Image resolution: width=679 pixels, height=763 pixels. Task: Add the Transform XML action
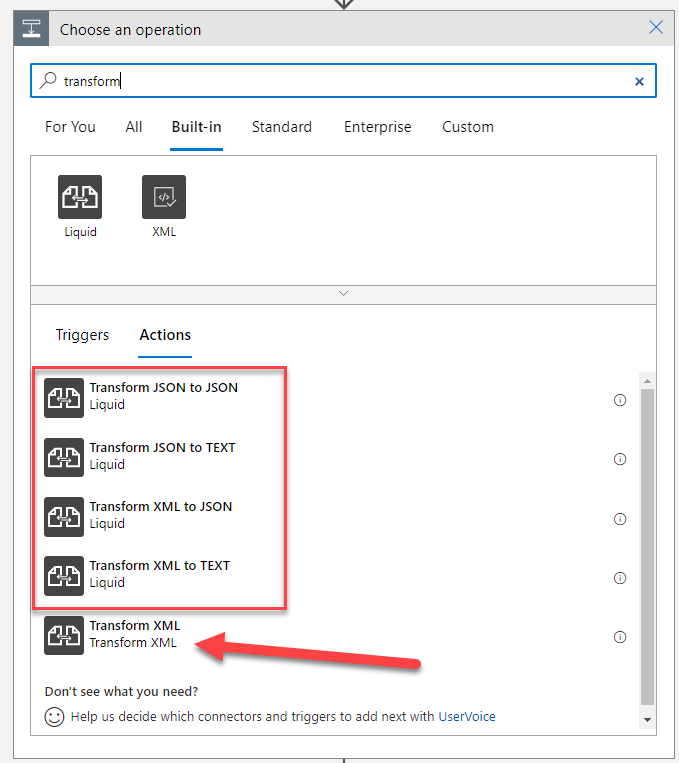pyautogui.click(x=134, y=626)
